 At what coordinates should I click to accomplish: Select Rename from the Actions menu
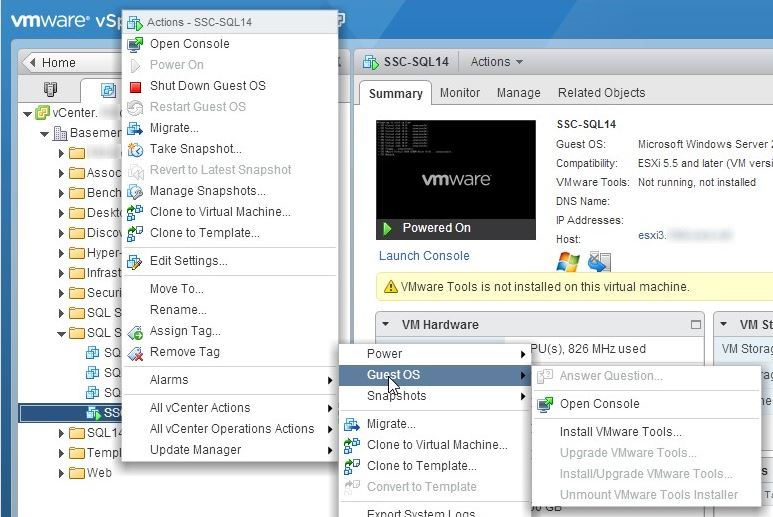178,310
